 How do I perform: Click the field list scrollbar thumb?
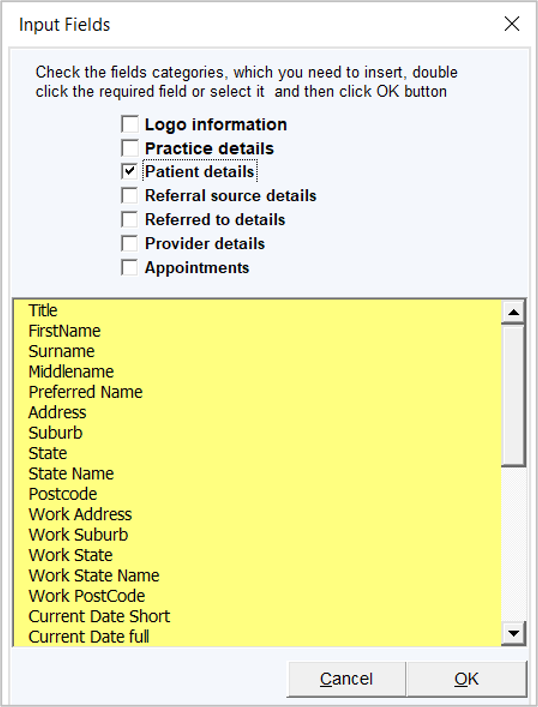point(513,395)
